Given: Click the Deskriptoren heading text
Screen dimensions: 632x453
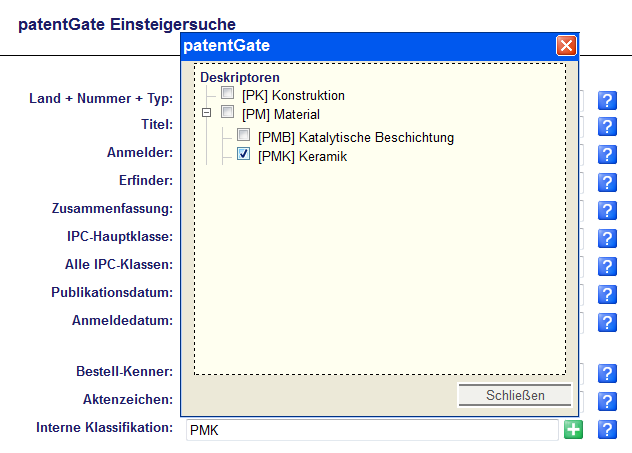Looking at the screenshot, I should tap(240, 77).
